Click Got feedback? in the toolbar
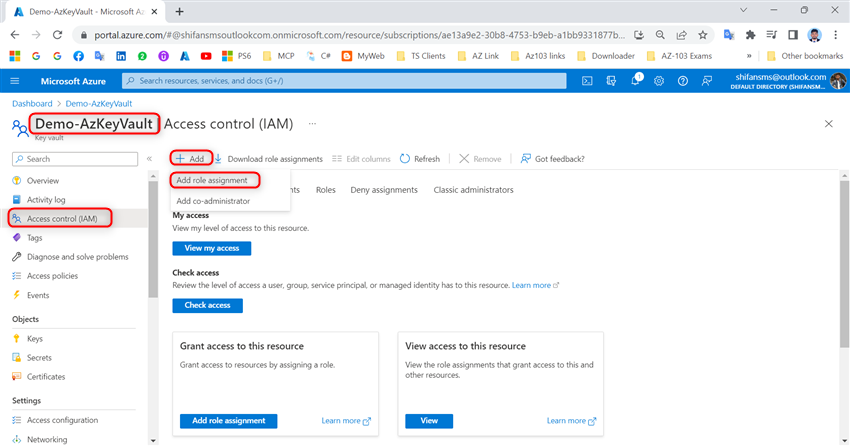 [552, 159]
